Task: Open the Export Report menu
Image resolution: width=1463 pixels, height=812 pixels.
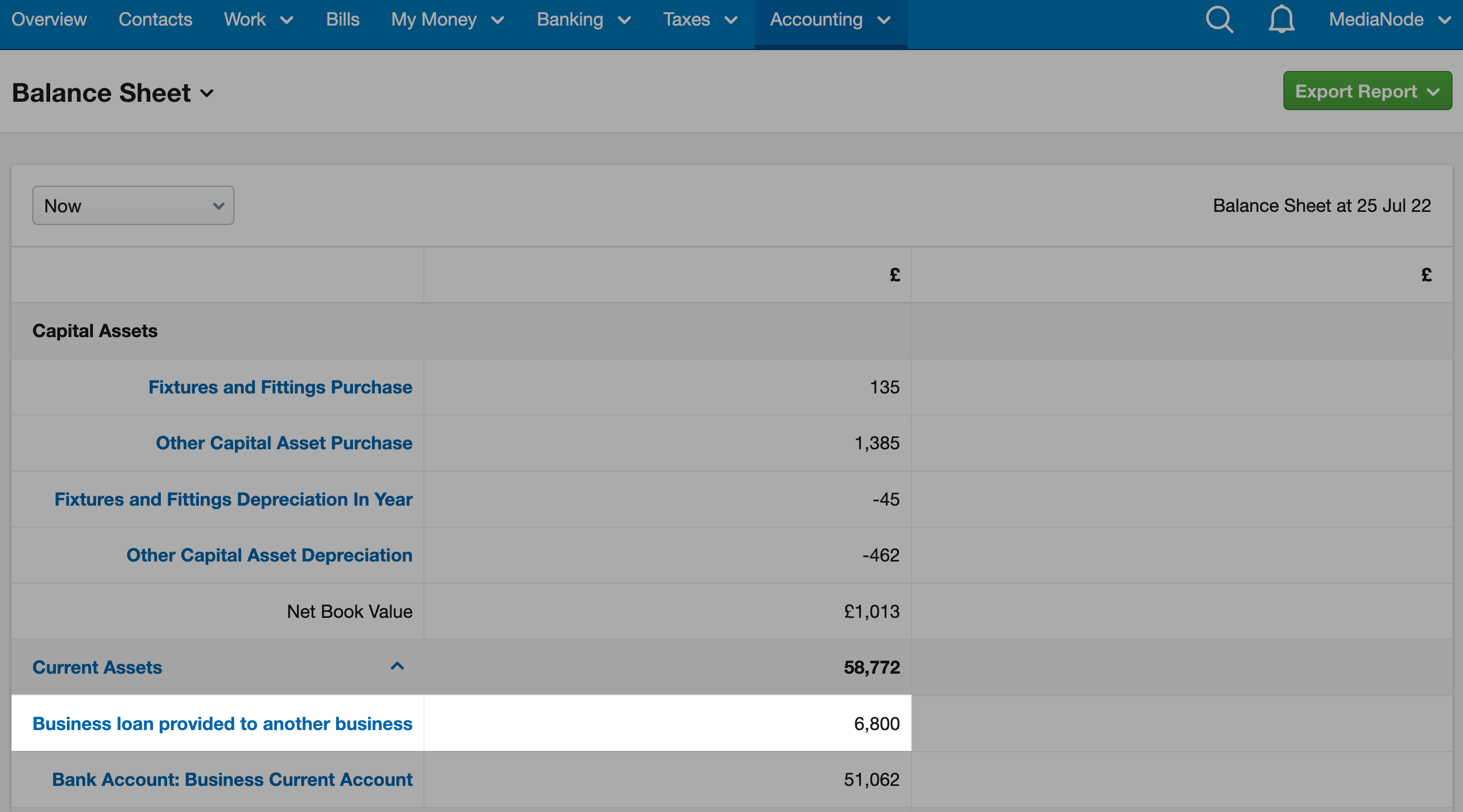Action: tap(1367, 91)
